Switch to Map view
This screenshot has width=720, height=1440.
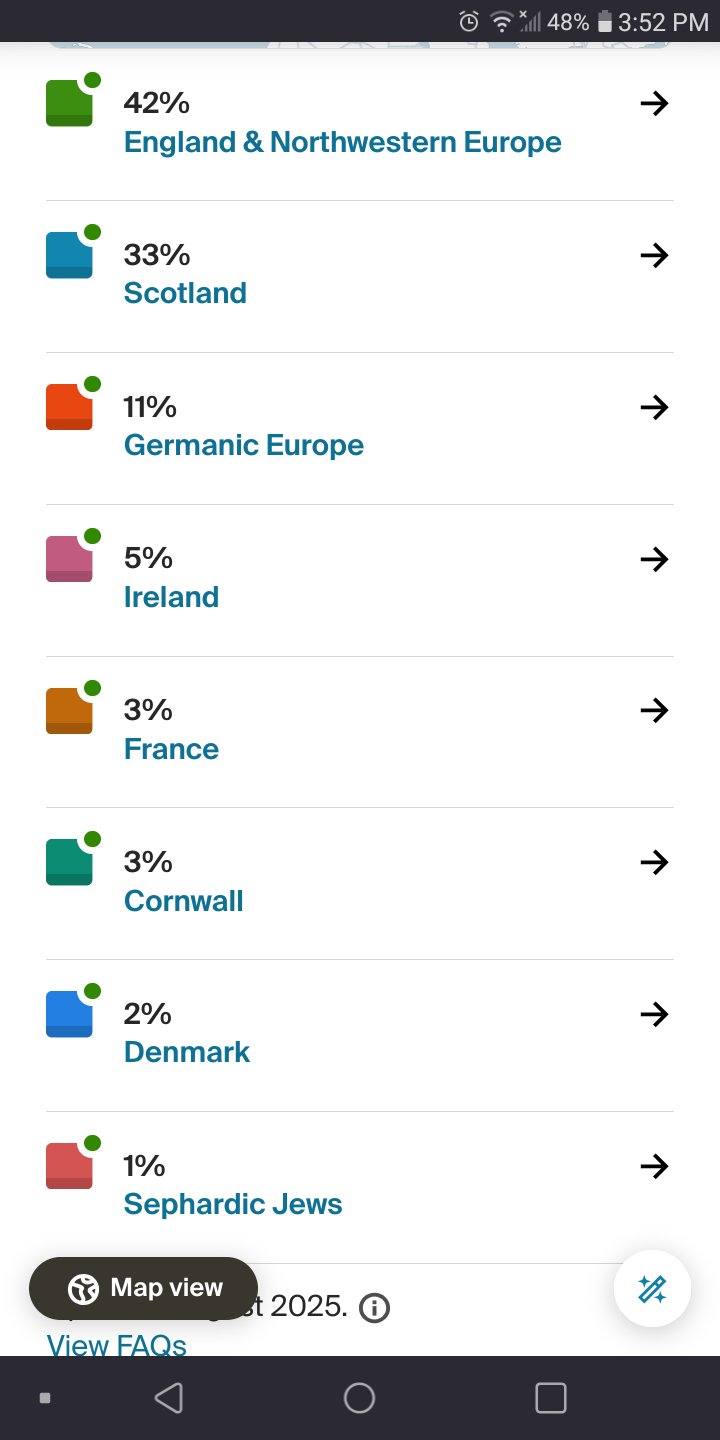(143, 1289)
